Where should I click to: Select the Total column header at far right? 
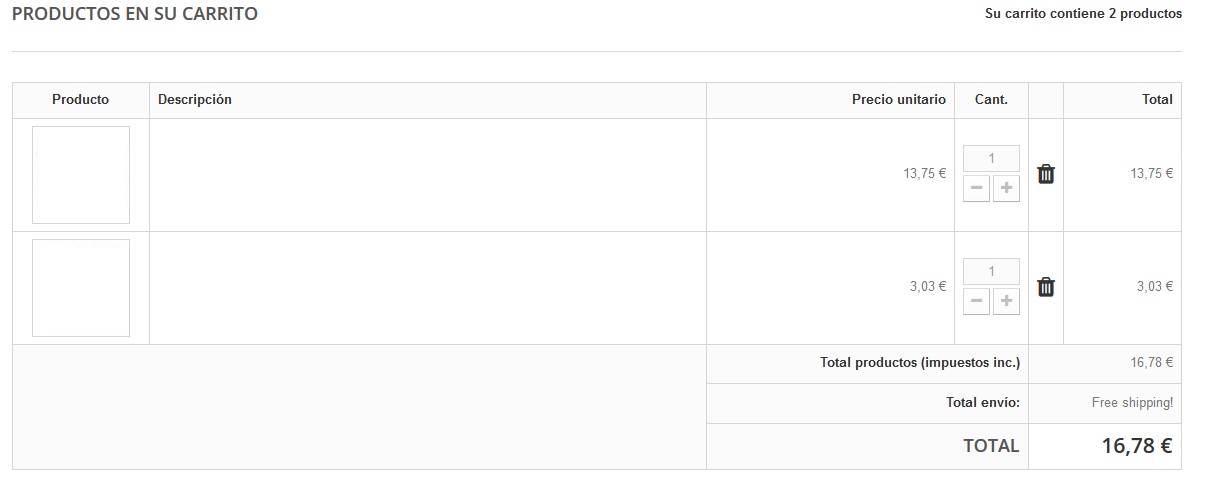click(x=1157, y=100)
